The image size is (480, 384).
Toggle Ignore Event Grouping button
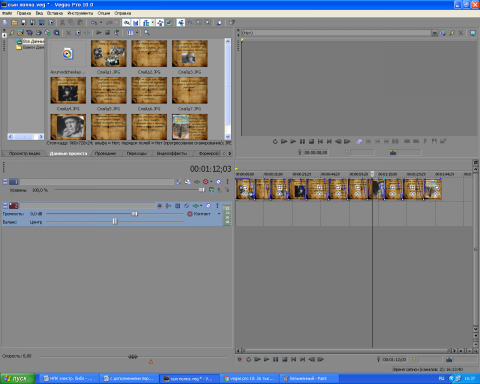tap(169, 22)
